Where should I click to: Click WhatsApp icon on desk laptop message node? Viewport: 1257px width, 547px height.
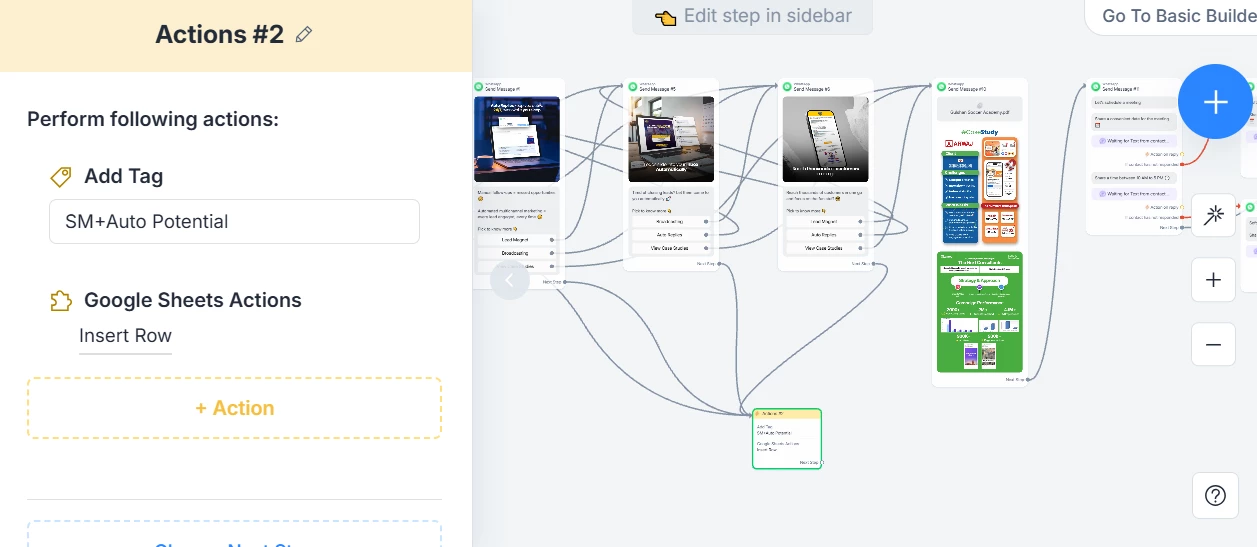tap(633, 87)
